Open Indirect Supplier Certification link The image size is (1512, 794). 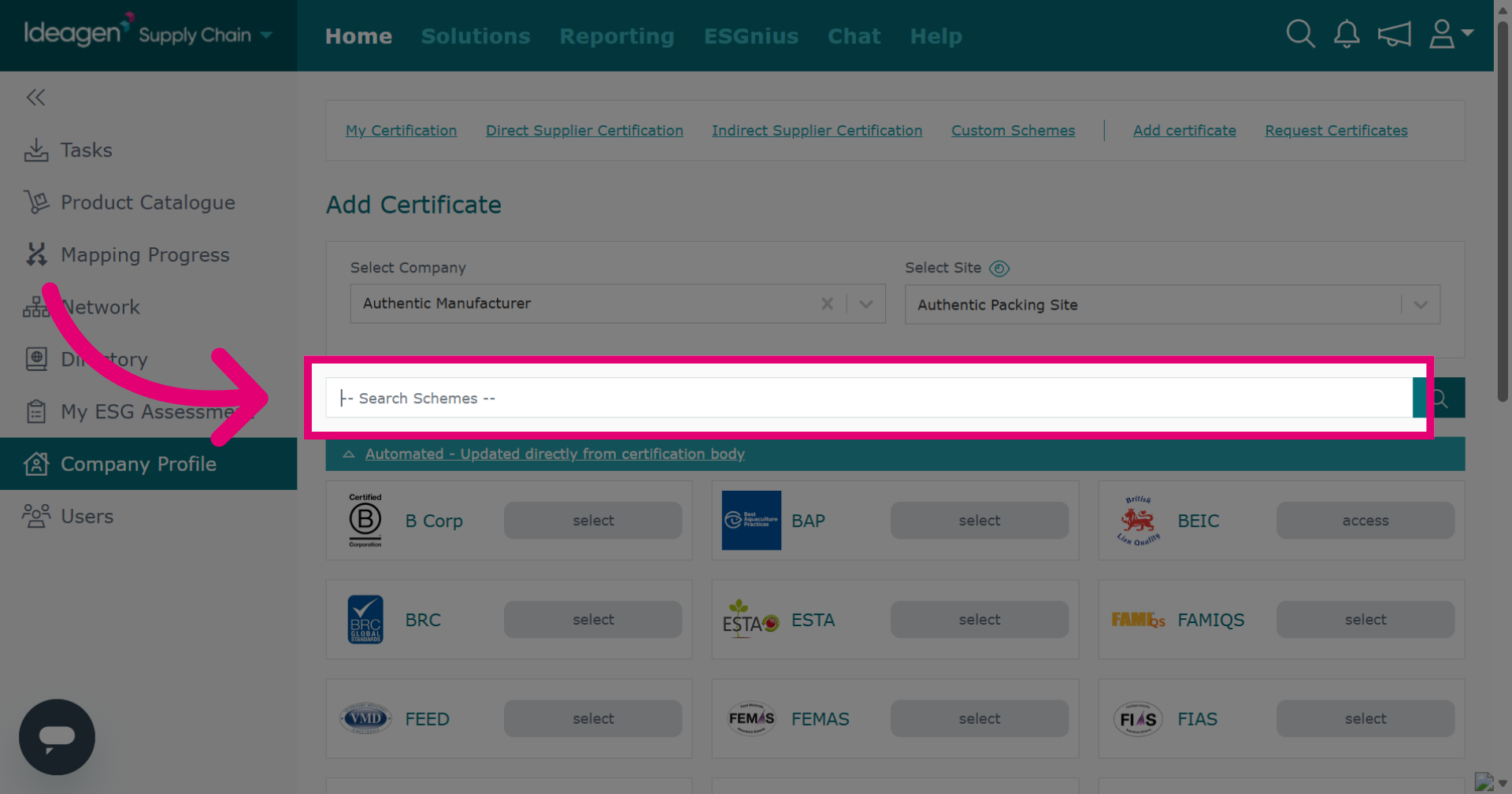click(817, 131)
